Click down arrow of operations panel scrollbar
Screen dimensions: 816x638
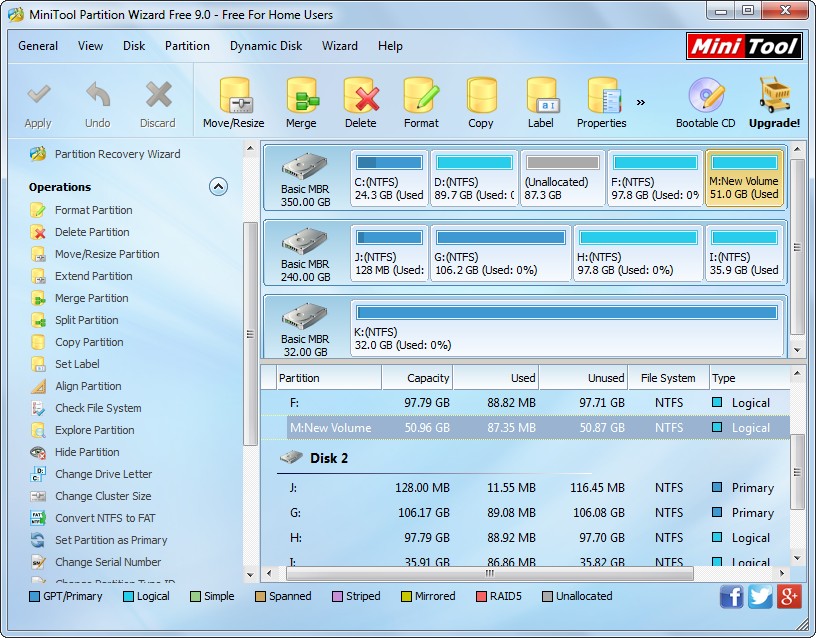tap(250, 575)
